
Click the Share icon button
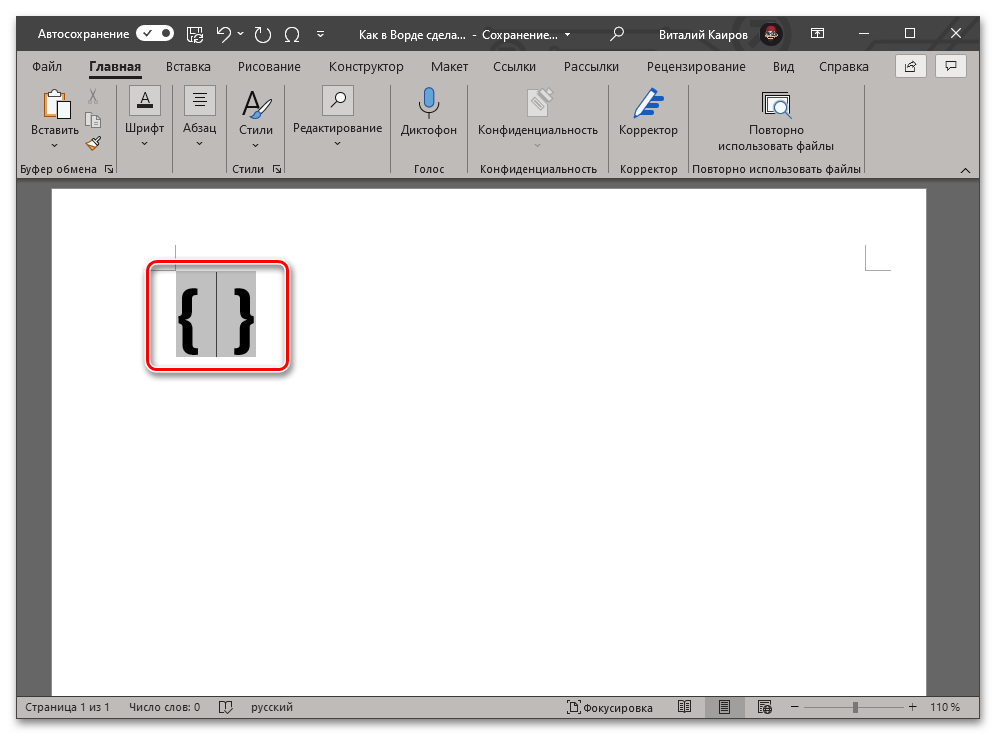(910, 67)
